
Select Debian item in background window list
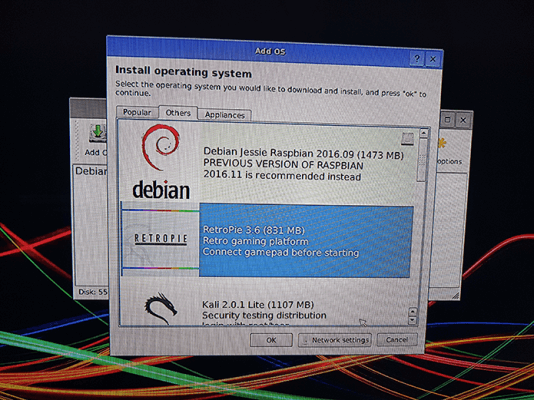click(91, 171)
